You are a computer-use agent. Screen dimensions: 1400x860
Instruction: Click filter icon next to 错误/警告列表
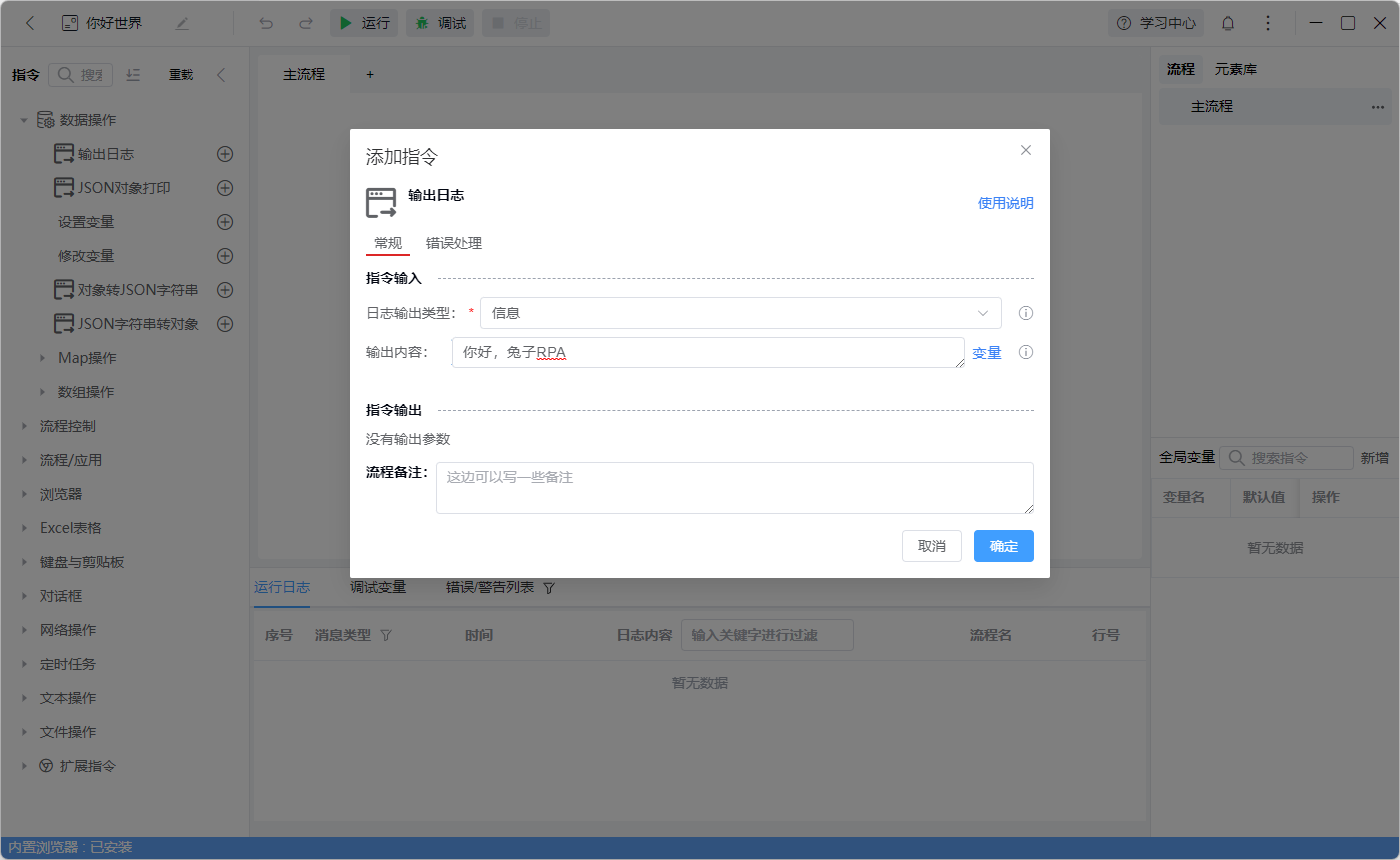tap(549, 589)
